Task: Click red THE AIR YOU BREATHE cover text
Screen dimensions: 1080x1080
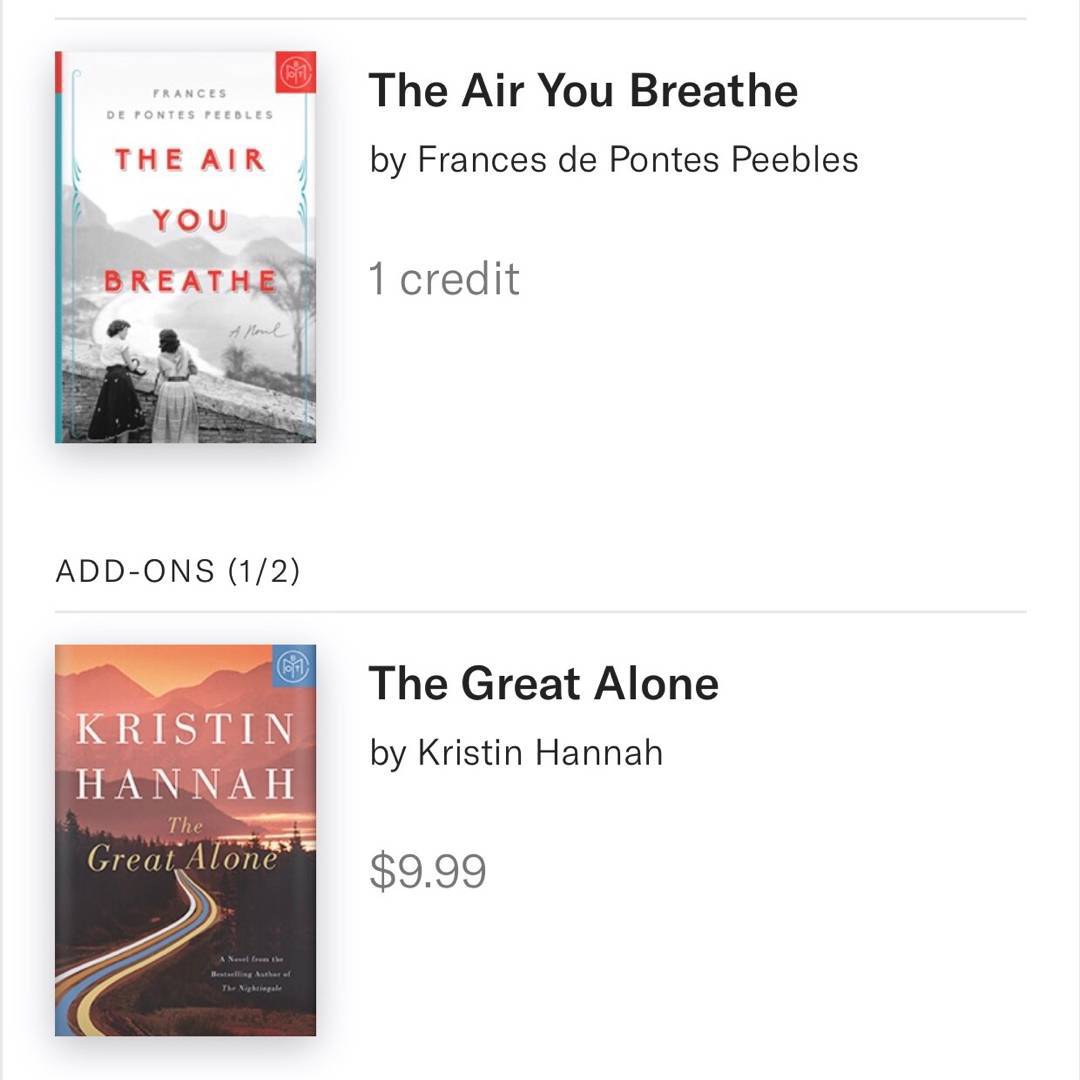Action: [x=189, y=220]
